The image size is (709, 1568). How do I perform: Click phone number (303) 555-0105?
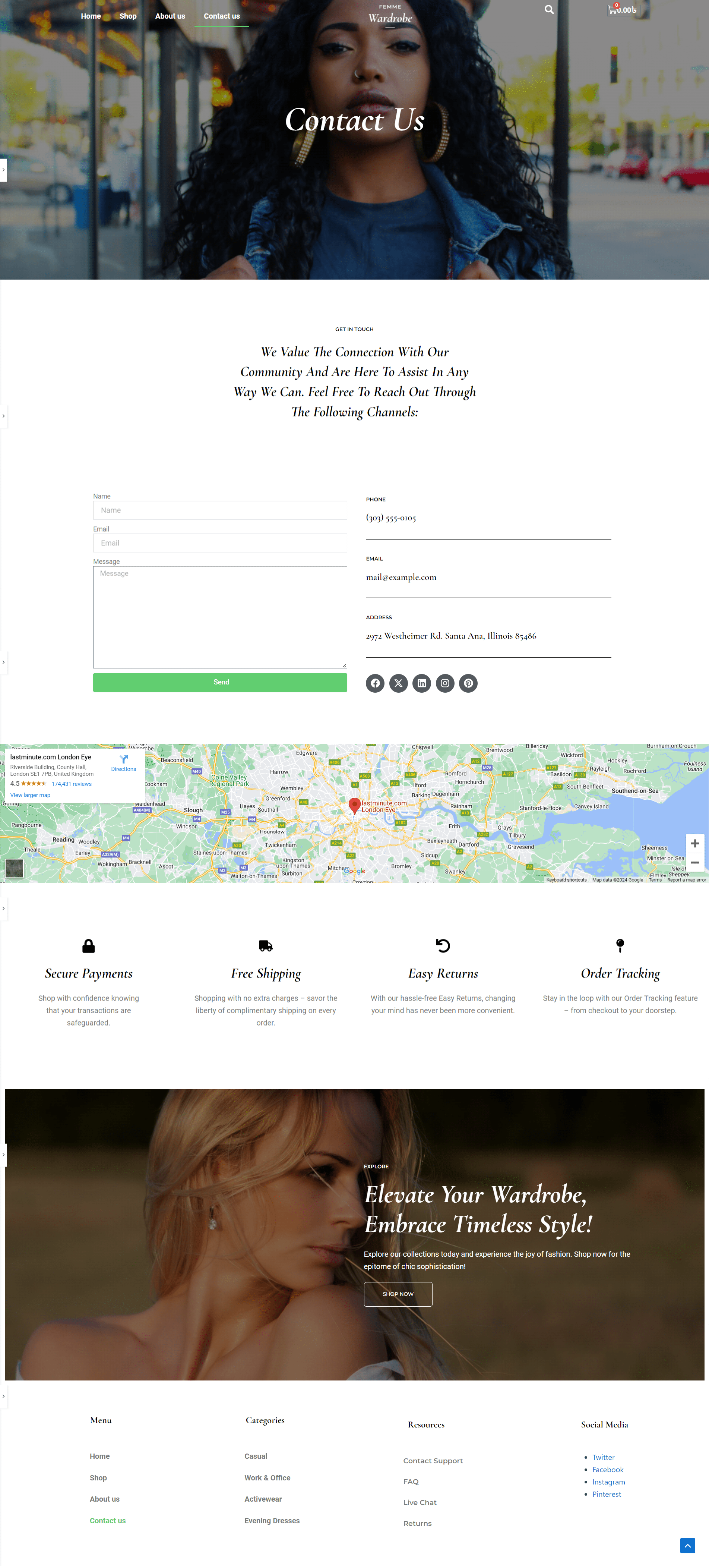[391, 517]
